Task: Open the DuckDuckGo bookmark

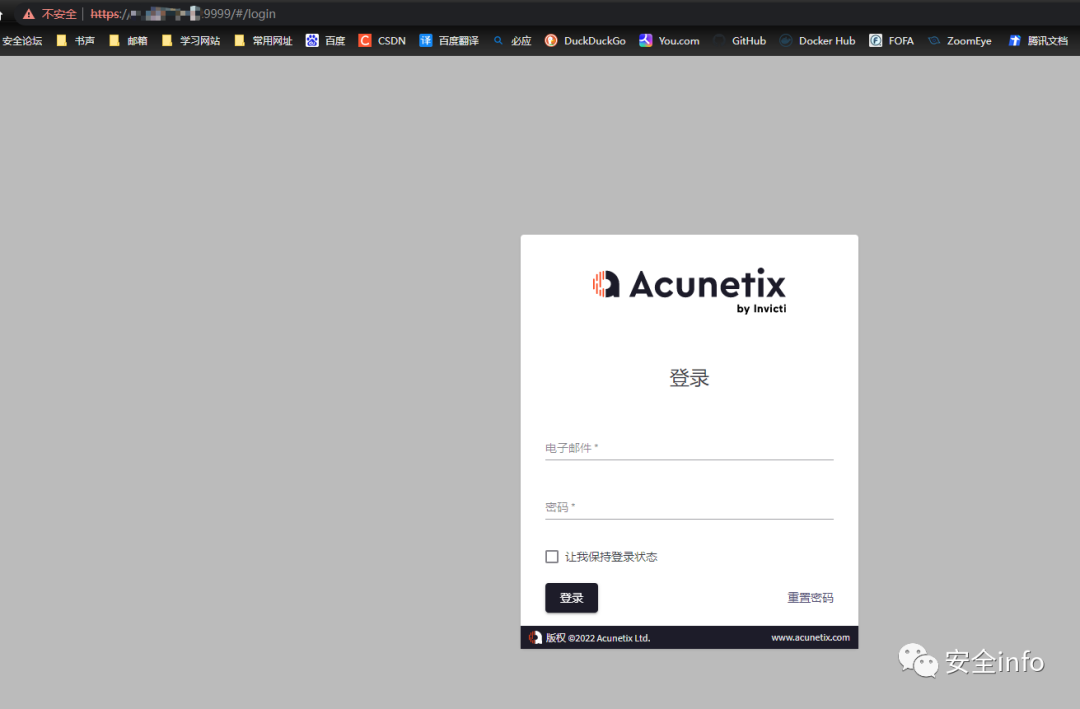Action: point(585,41)
